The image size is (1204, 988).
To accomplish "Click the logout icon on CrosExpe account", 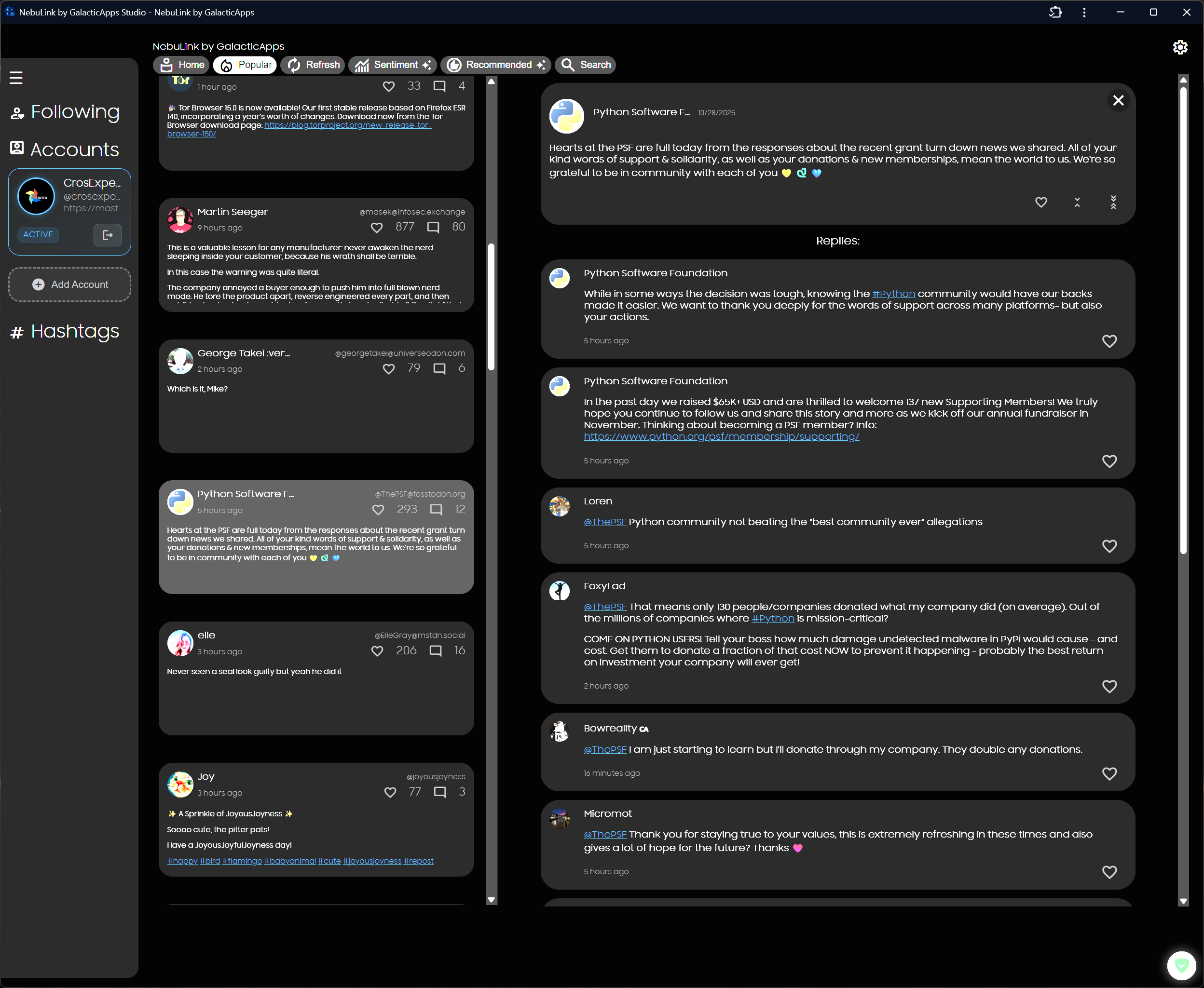I will [x=108, y=234].
